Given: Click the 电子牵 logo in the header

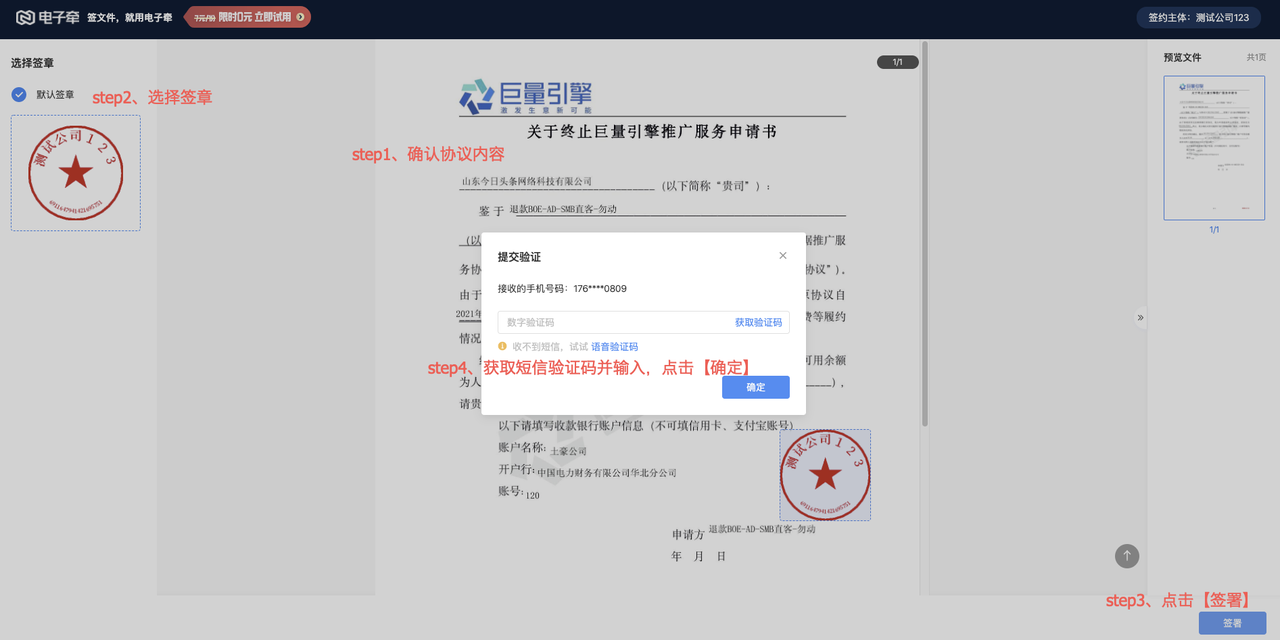Looking at the screenshot, I should tap(47, 17).
